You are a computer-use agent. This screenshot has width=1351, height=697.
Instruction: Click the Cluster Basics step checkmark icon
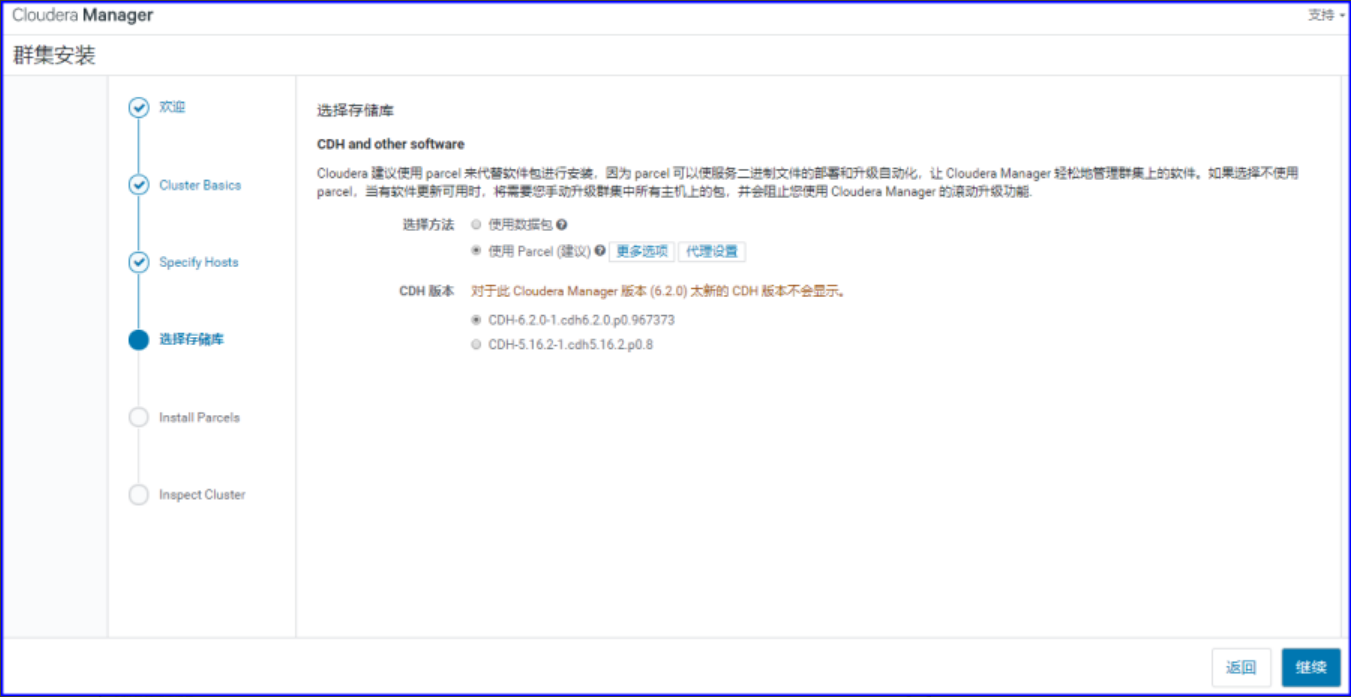coord(139,185)
